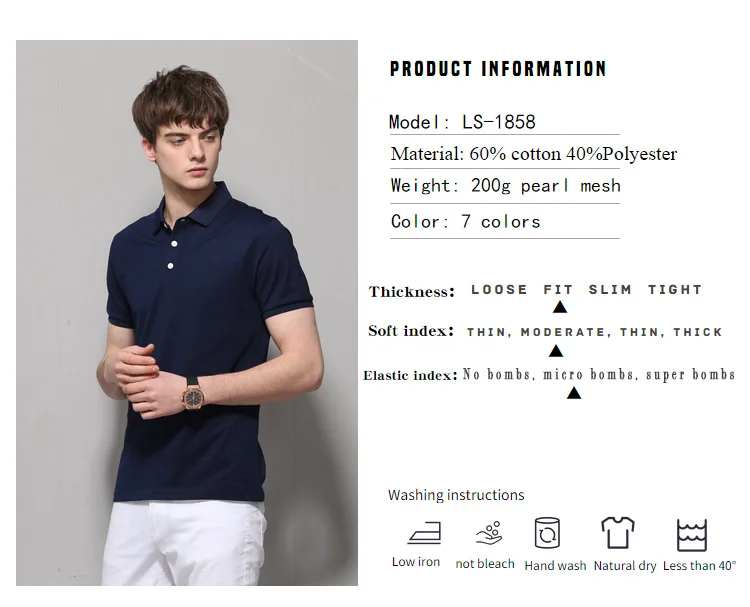Click the triangle marker under MODERATE
Image resolution: width=750 pixels, height=607 pixels.
(x=556, y=351)
